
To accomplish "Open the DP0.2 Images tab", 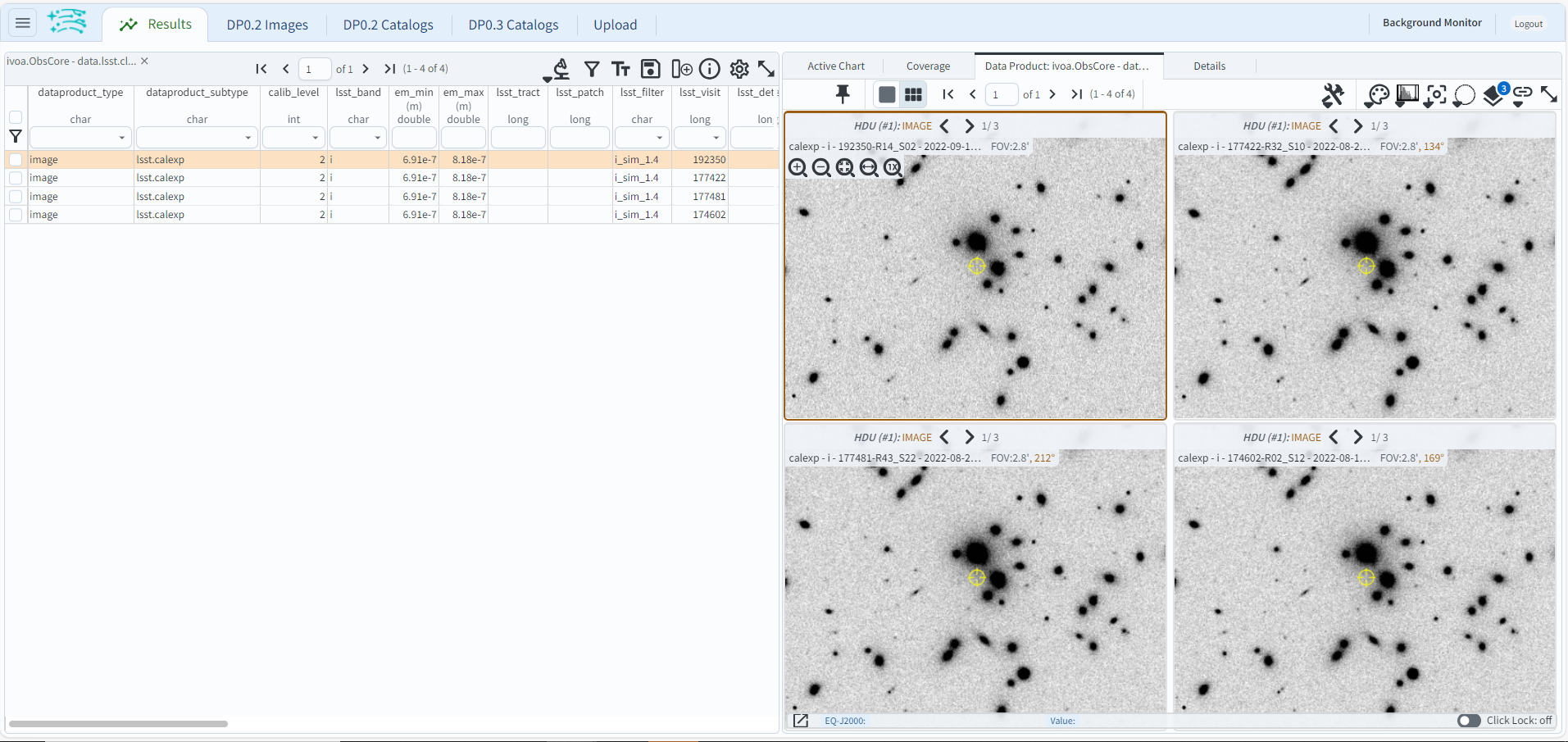I will click(267, 25).
